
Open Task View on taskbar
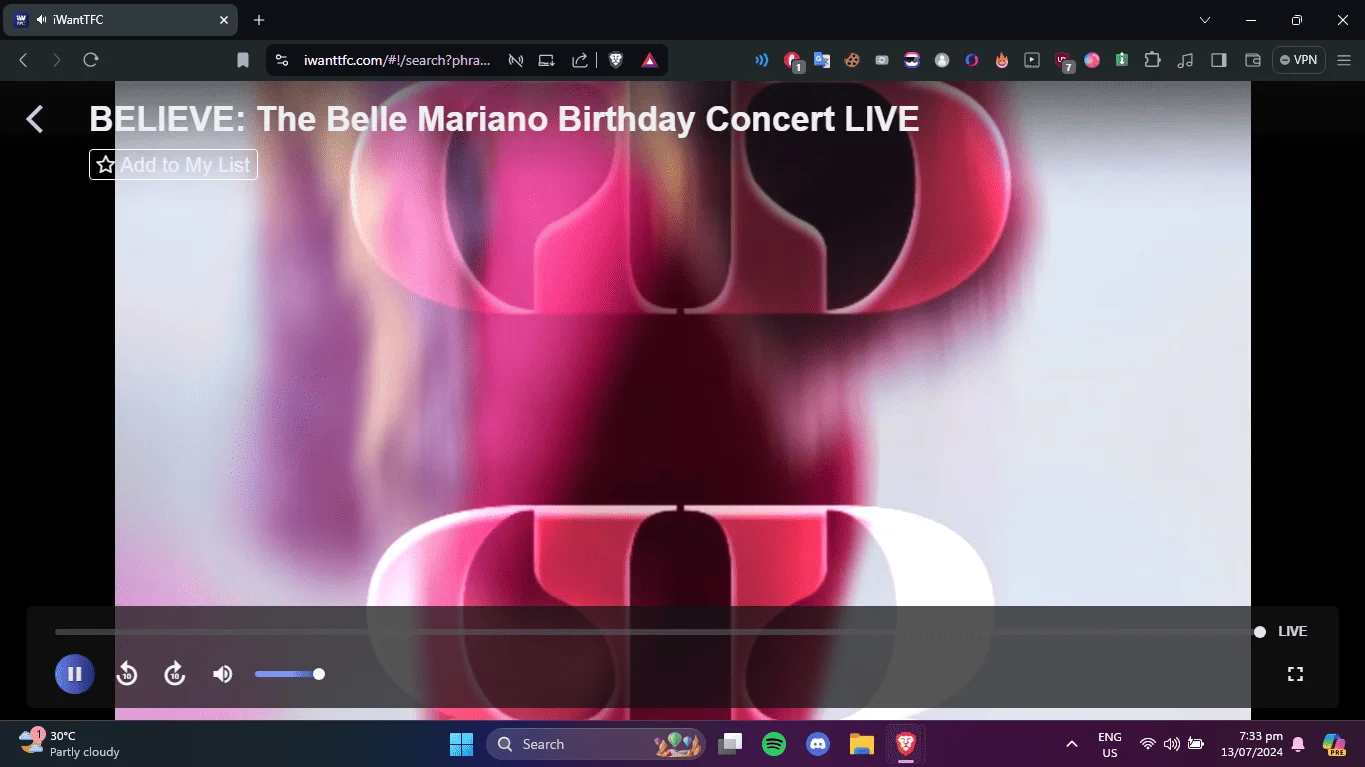731,744
